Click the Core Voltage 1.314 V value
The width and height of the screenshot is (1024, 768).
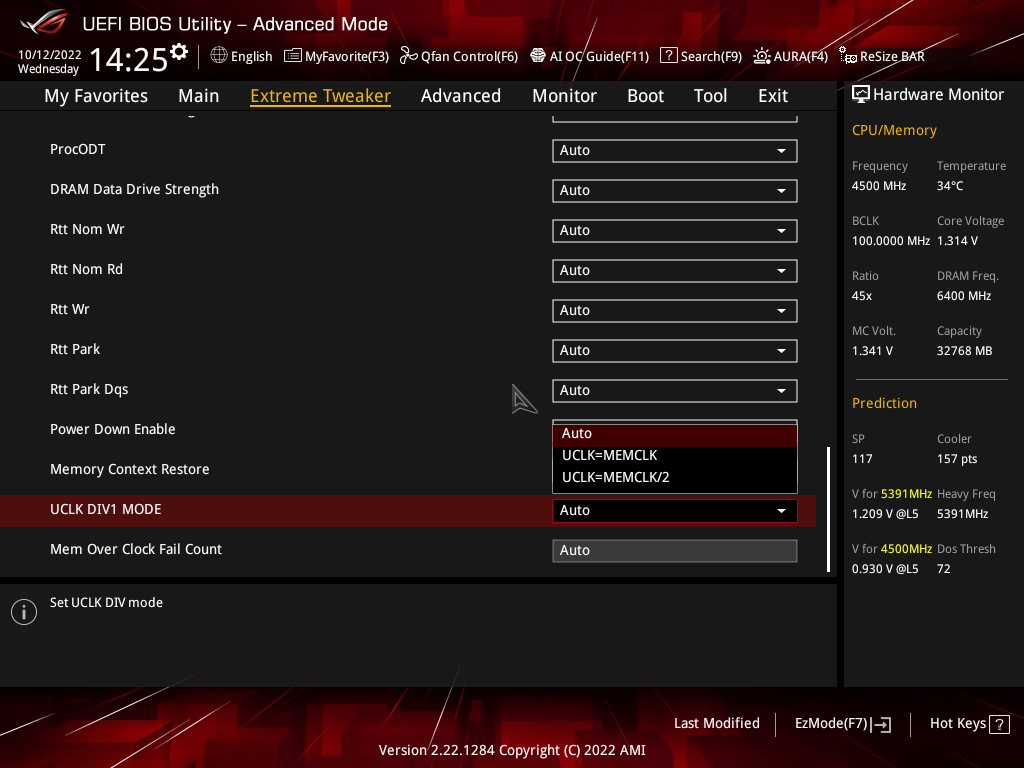(x=957, y=241)
